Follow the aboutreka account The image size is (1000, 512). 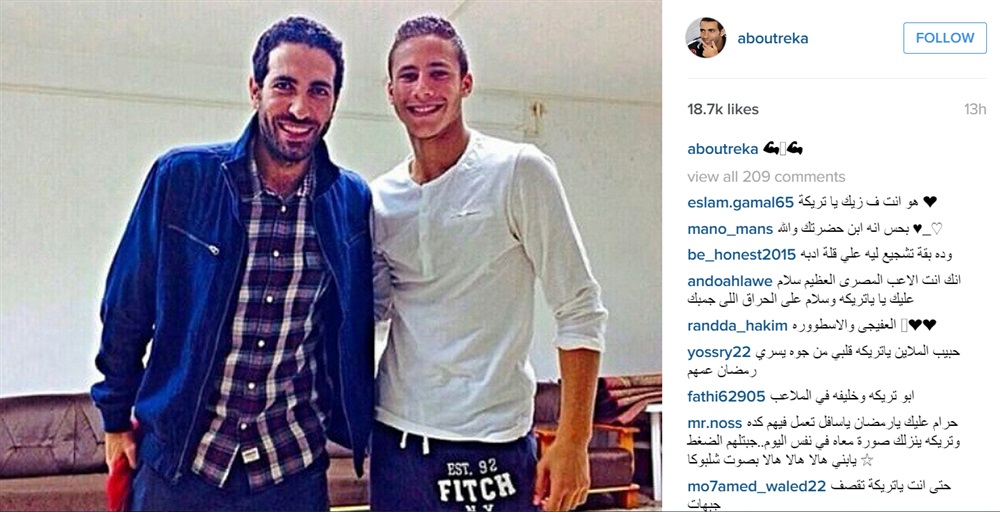[945, 38]
